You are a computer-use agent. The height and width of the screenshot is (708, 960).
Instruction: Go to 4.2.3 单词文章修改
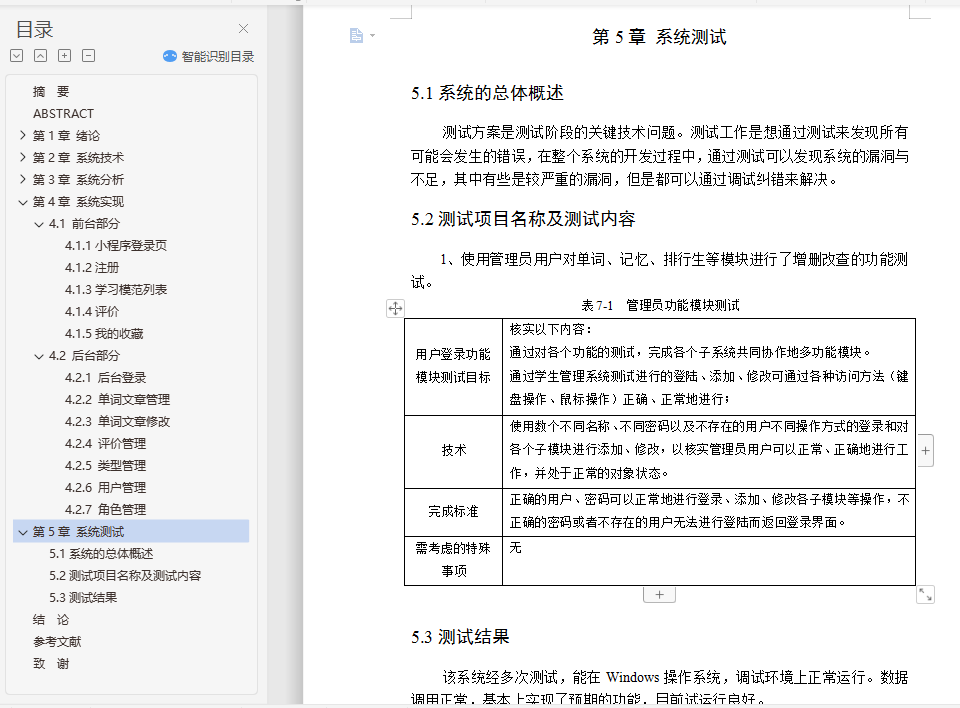118,421
